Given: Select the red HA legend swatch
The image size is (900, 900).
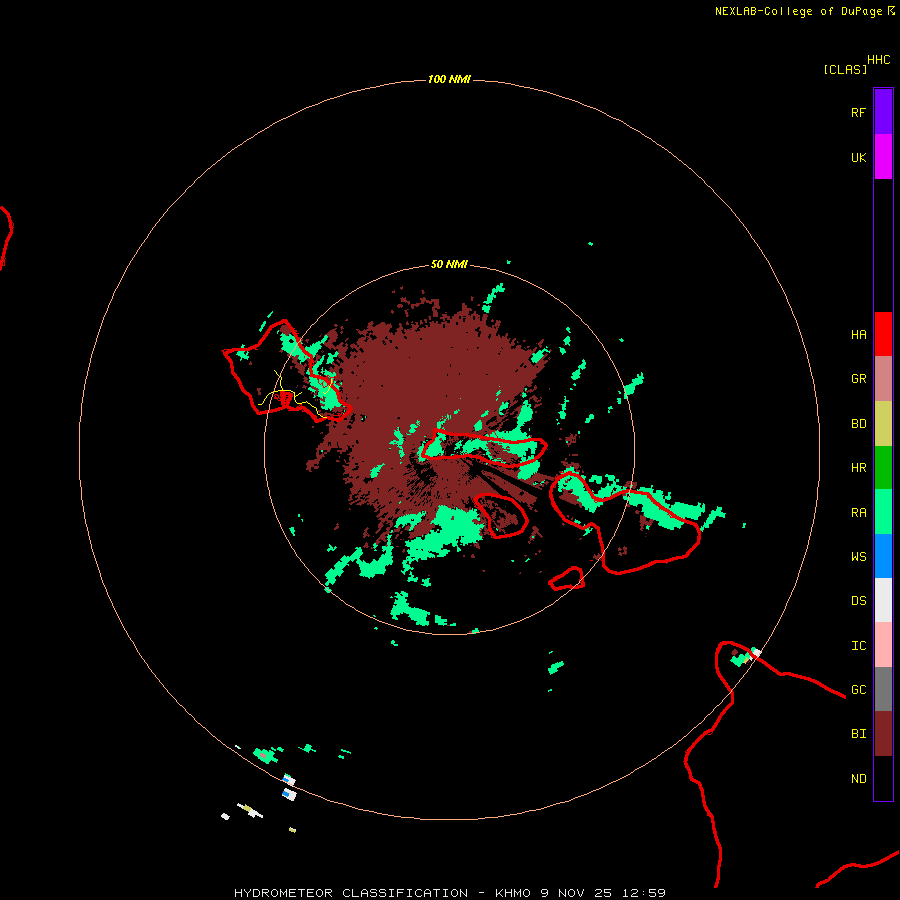Looking at the screenshot, I should (883, 334).
